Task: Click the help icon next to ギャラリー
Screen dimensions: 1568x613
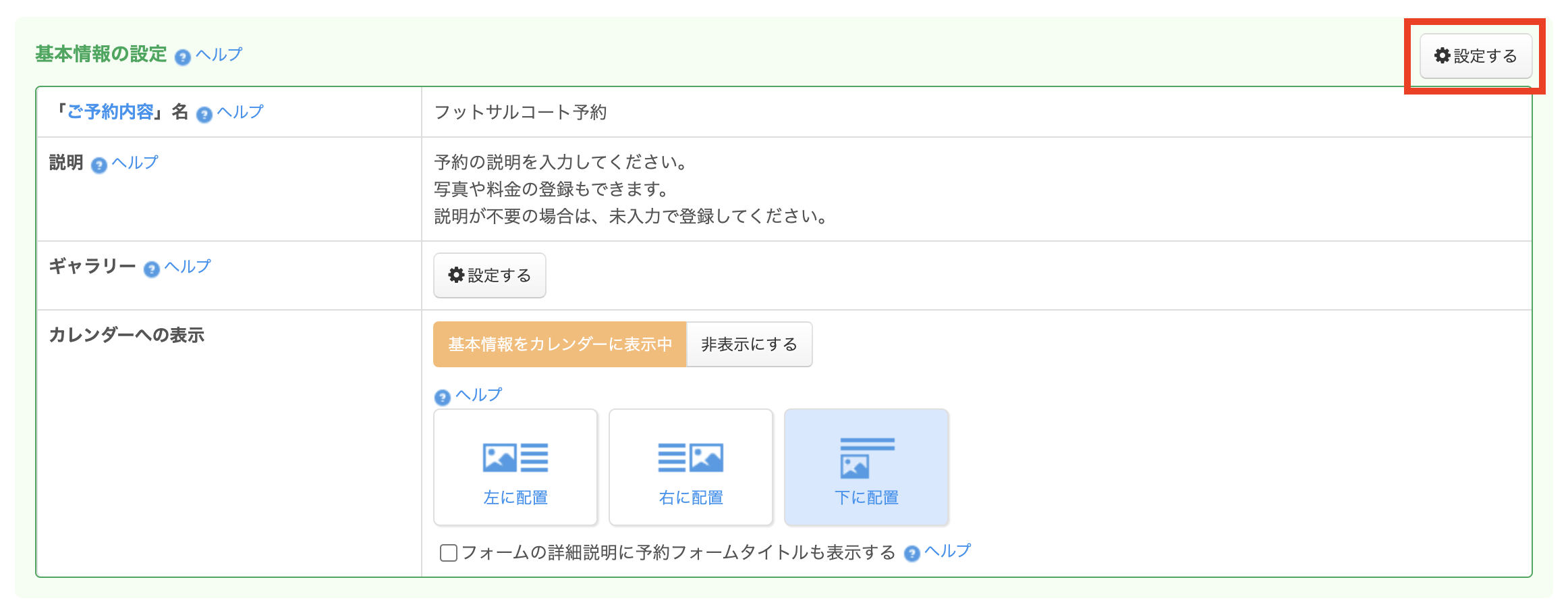Action: (152, 269)
